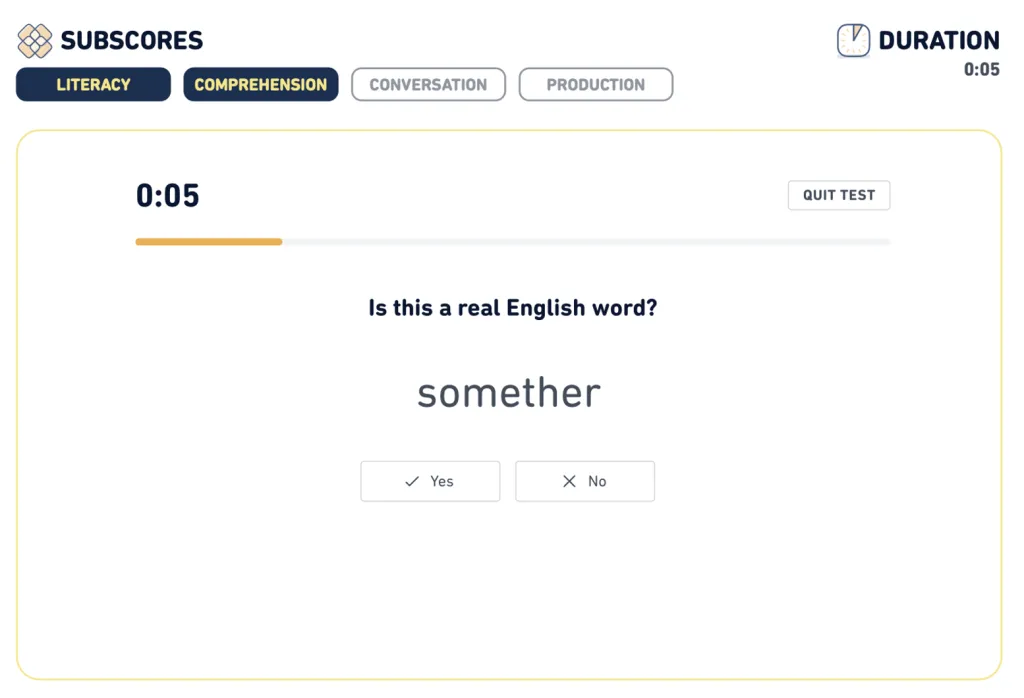Click the yellow filled portion of the progress bar

pyautogui.click(x=208, y=241)
